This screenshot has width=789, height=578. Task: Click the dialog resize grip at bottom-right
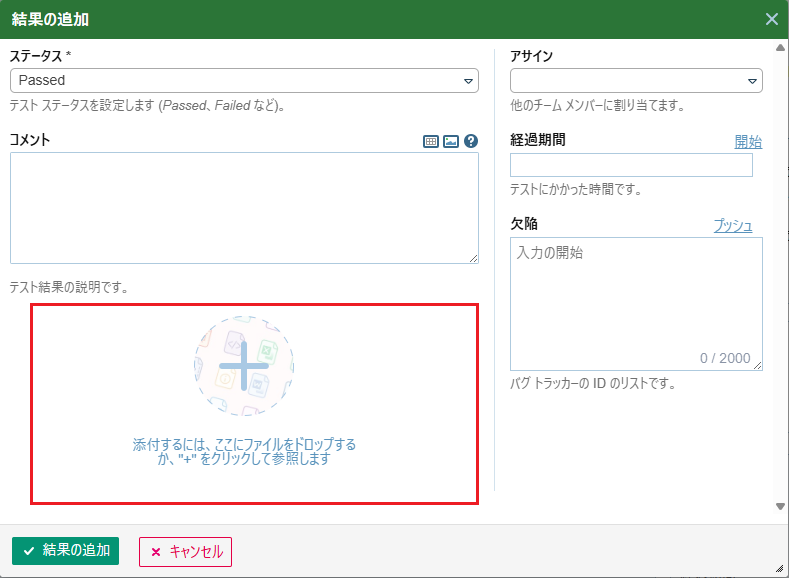tap(779, 568)
